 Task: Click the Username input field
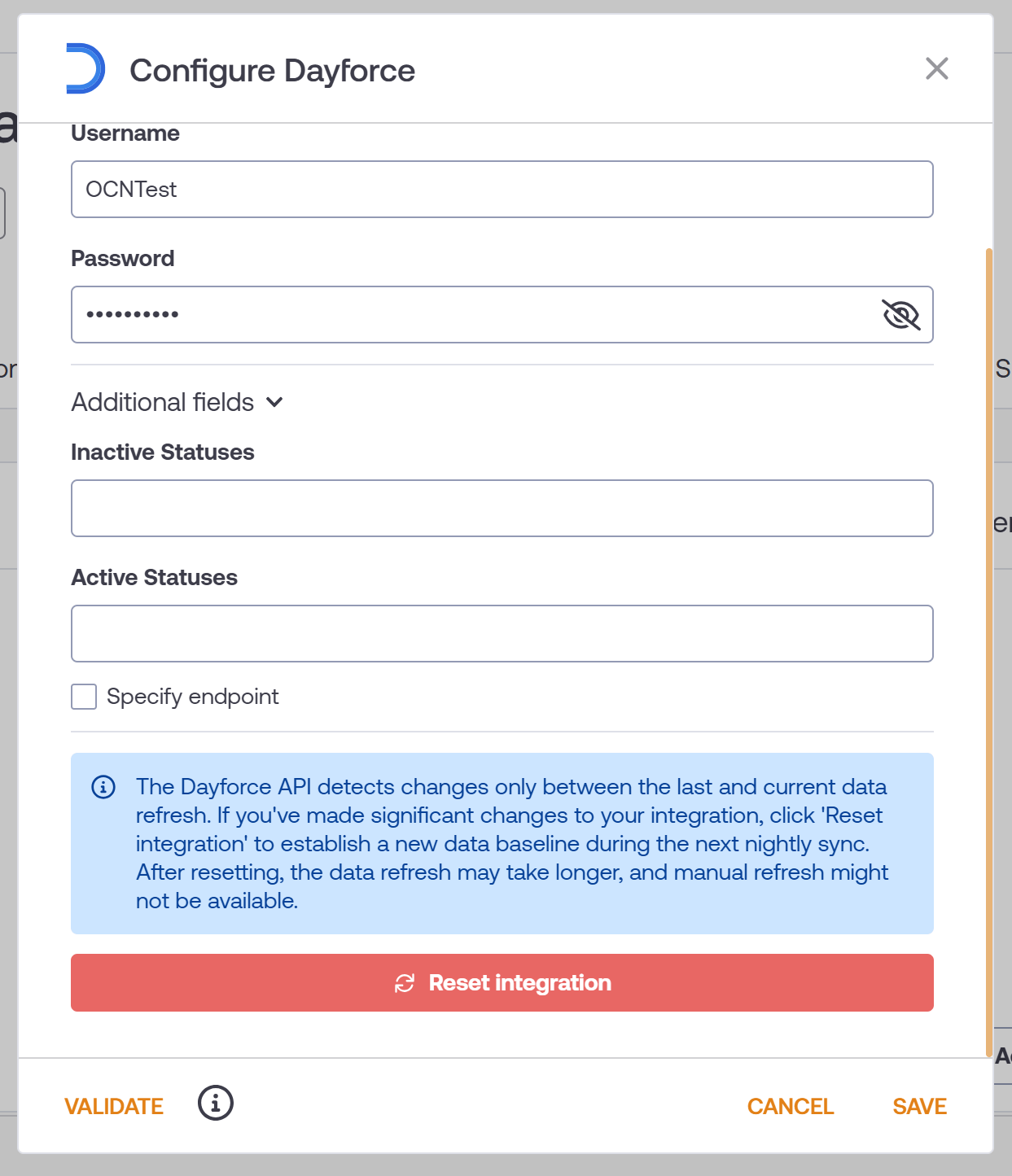pyautogui.click(x=502, y=190)
